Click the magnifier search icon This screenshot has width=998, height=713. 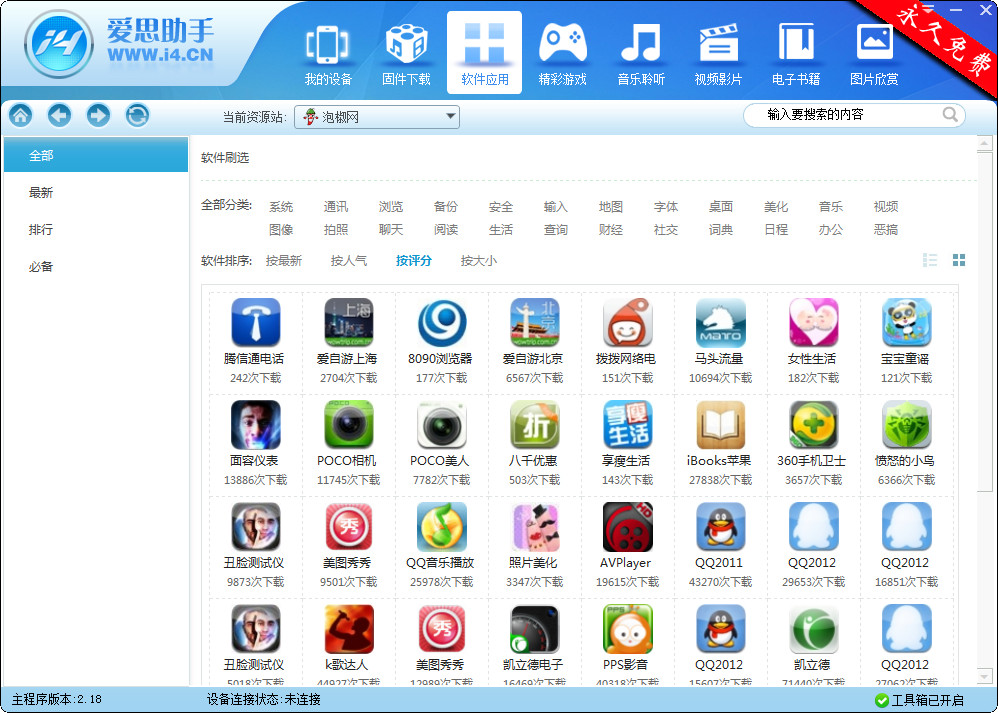click(x=950, y=115)
